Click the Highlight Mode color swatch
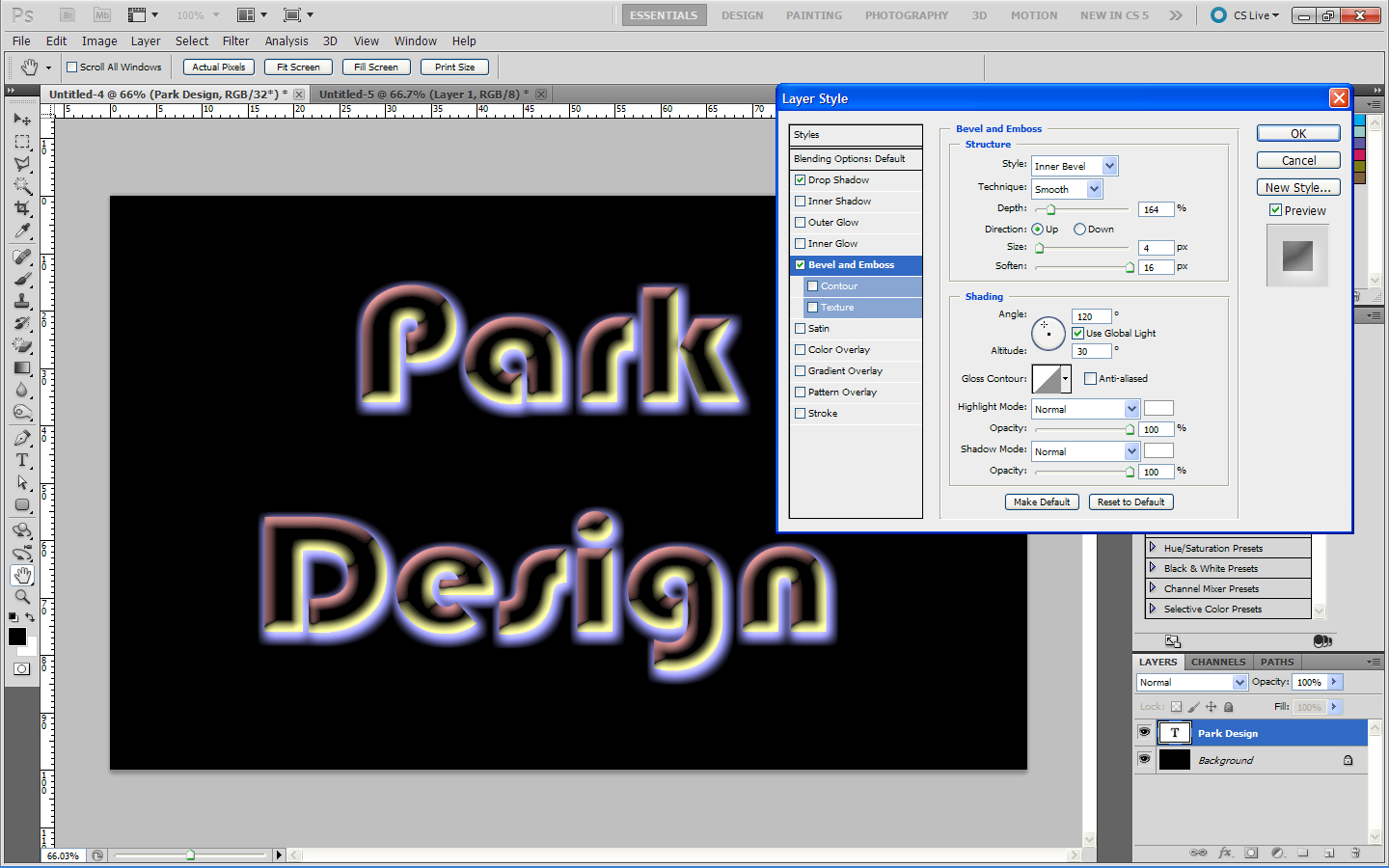Screen dimensions: 1389x868 (x=1158, y=408)
